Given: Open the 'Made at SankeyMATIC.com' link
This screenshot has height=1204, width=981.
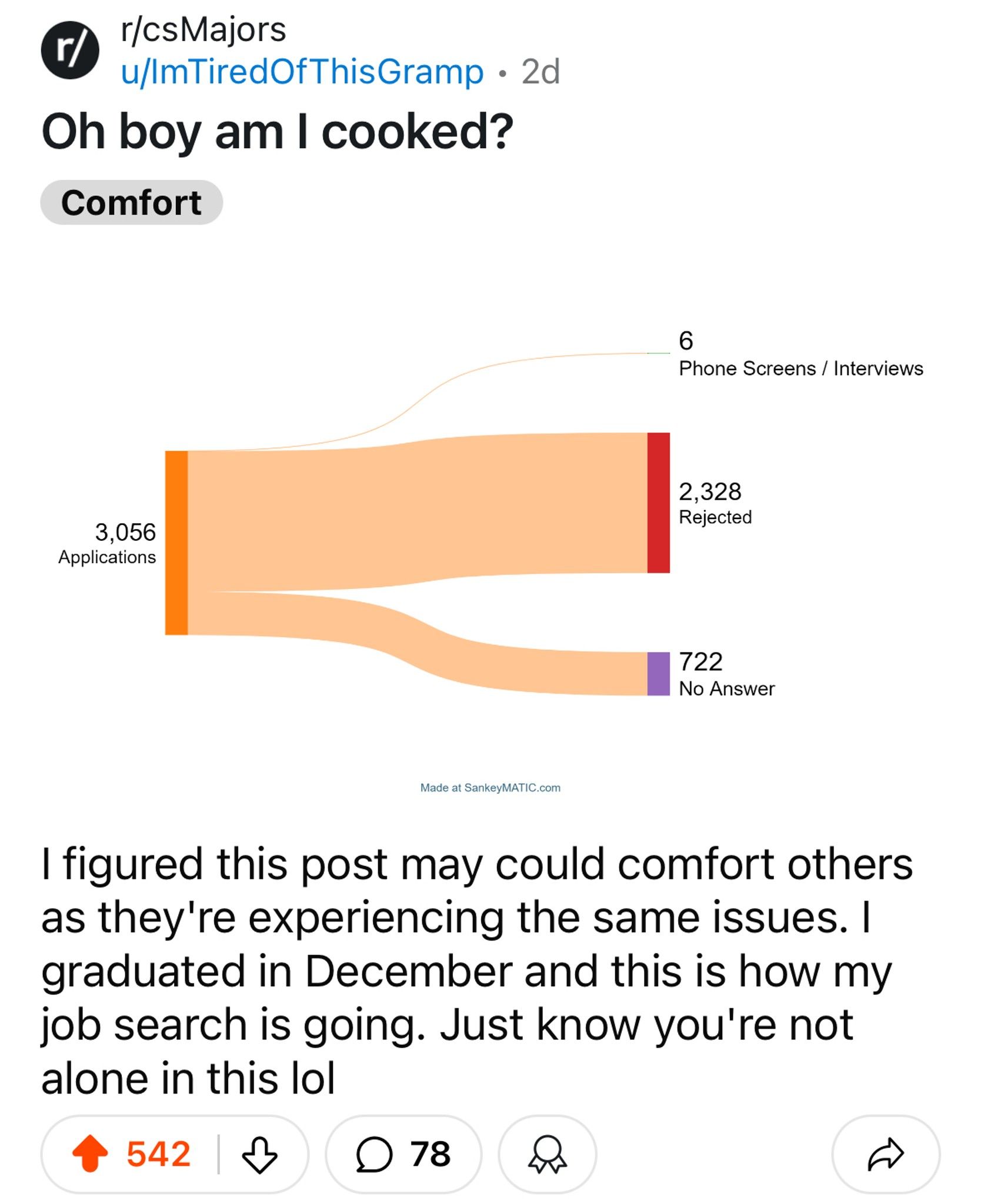Looking at the screenshot, I should [490, 788].
